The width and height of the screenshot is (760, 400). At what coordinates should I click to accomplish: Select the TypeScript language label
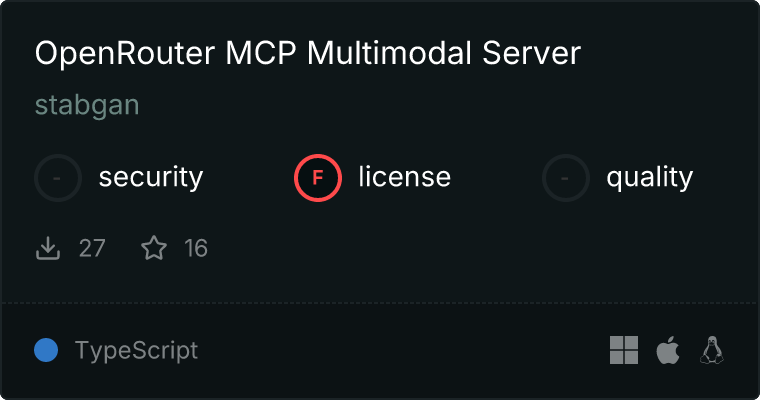136,351
